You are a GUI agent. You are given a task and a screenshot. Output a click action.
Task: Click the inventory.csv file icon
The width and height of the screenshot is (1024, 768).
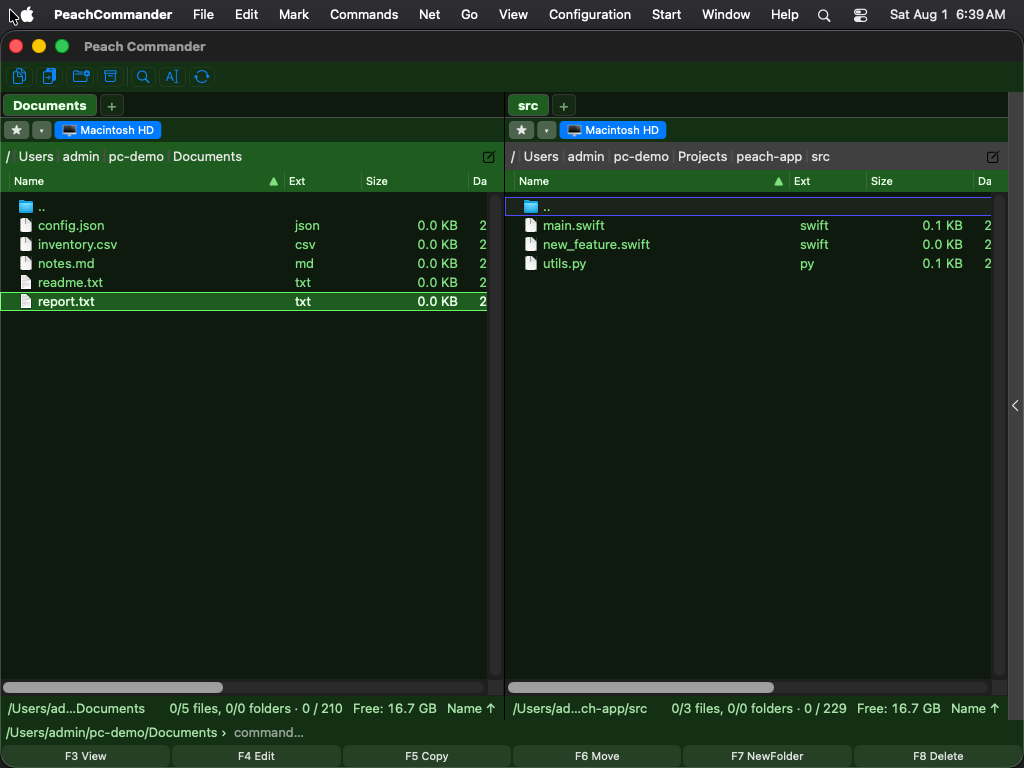click(25, 244)
